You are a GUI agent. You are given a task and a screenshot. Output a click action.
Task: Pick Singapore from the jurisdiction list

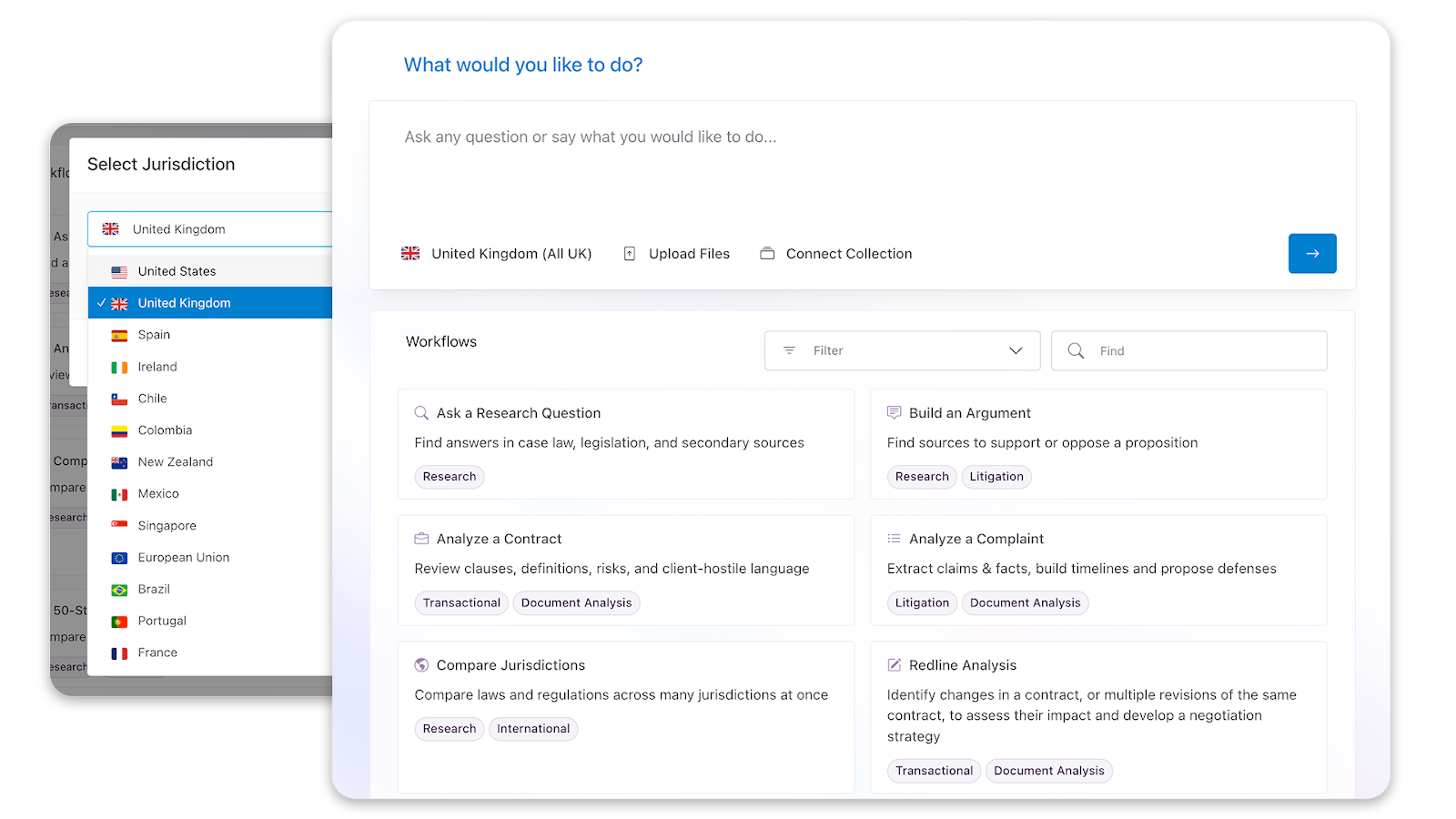point(167,526)
